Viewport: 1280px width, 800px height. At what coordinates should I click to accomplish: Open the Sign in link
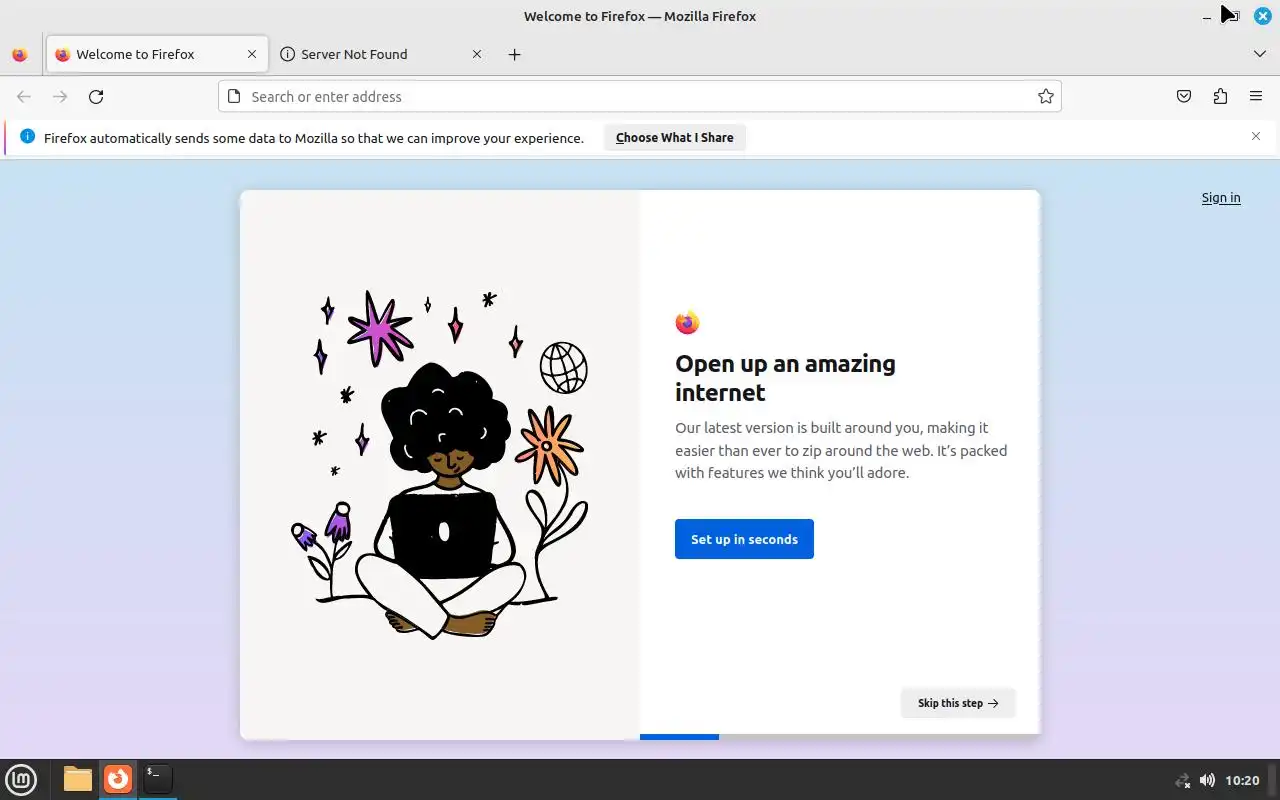(1221, 198)
